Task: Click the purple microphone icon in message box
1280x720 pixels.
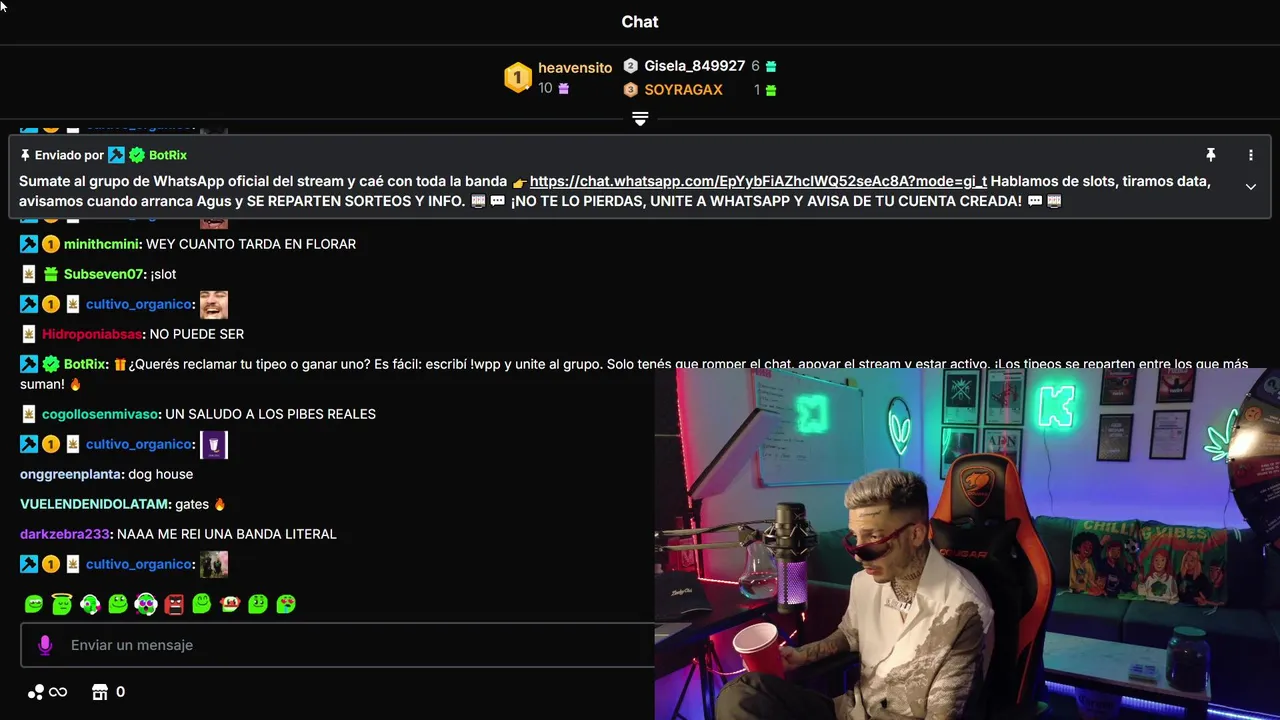Action: 45,645
